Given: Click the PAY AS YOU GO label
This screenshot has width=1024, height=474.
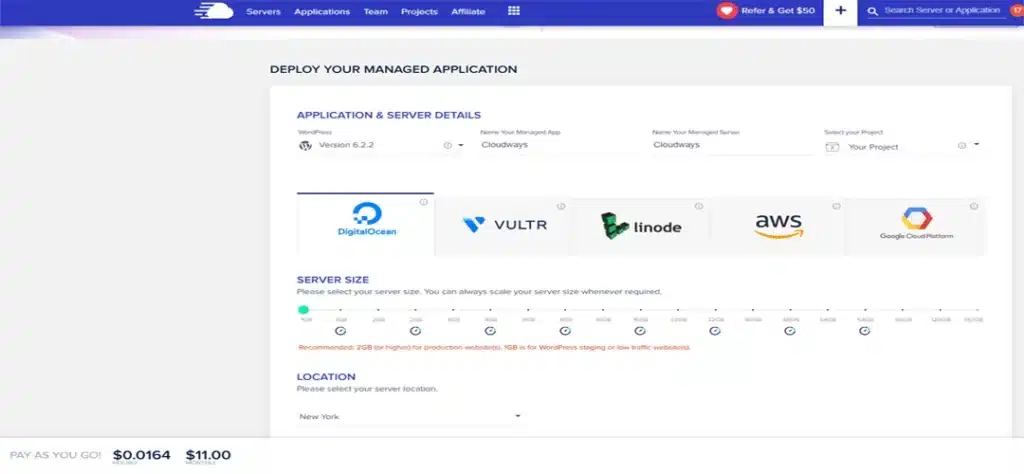Looking at the screenshot, I should tap(56, 455).
